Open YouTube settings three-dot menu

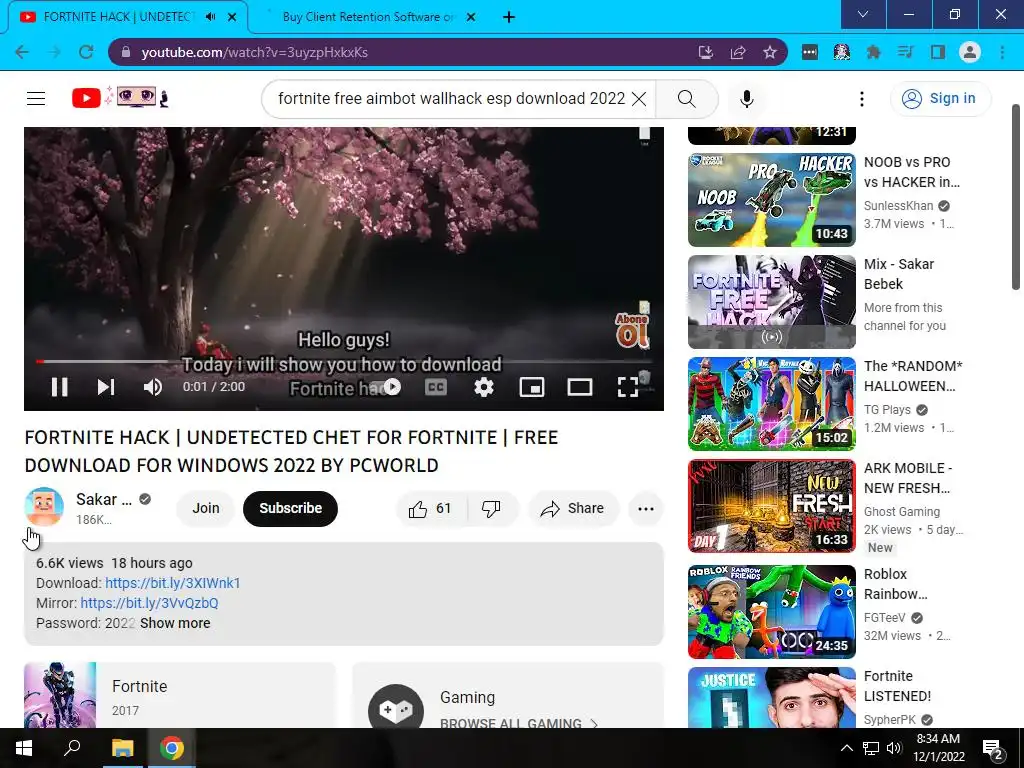[x=862, y=99]
